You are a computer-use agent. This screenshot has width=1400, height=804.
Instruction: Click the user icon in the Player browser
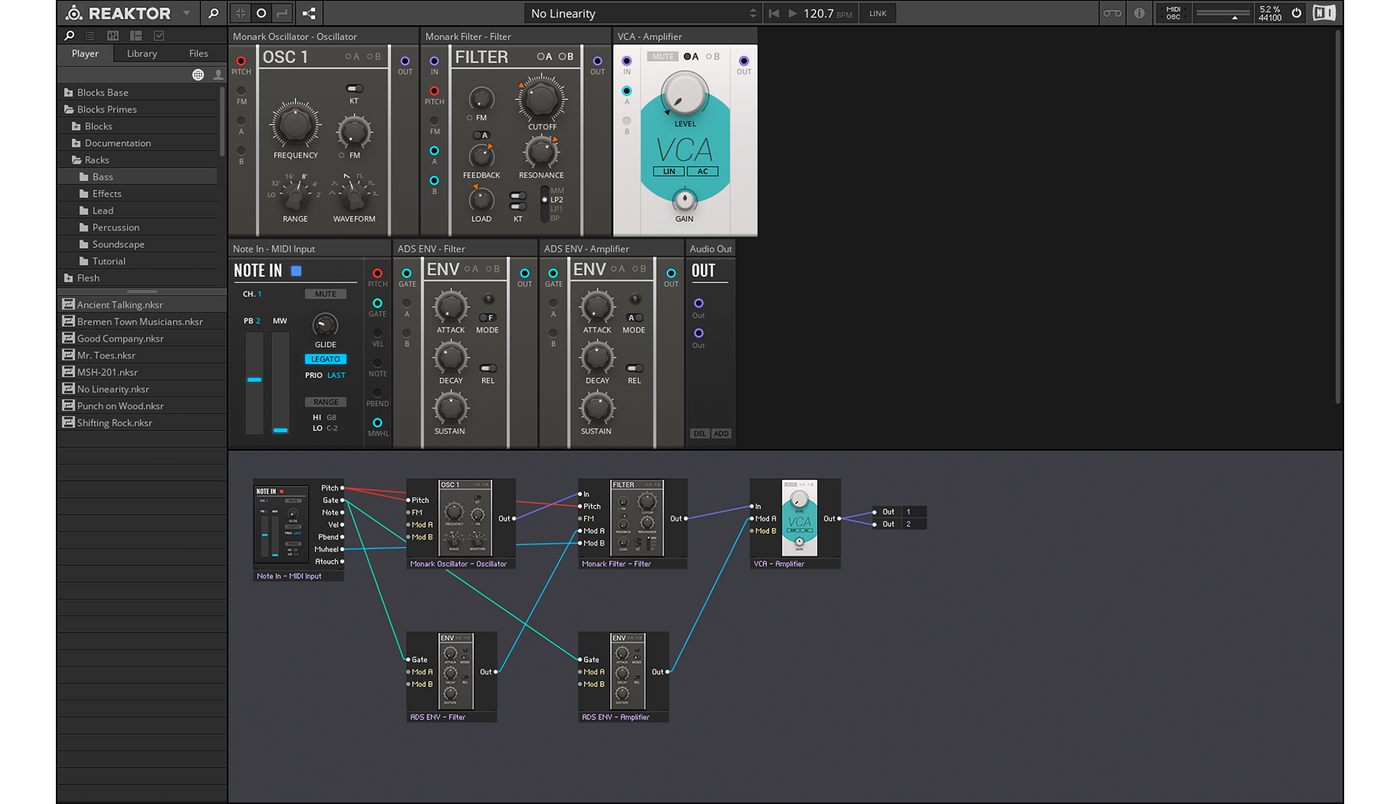217,75
